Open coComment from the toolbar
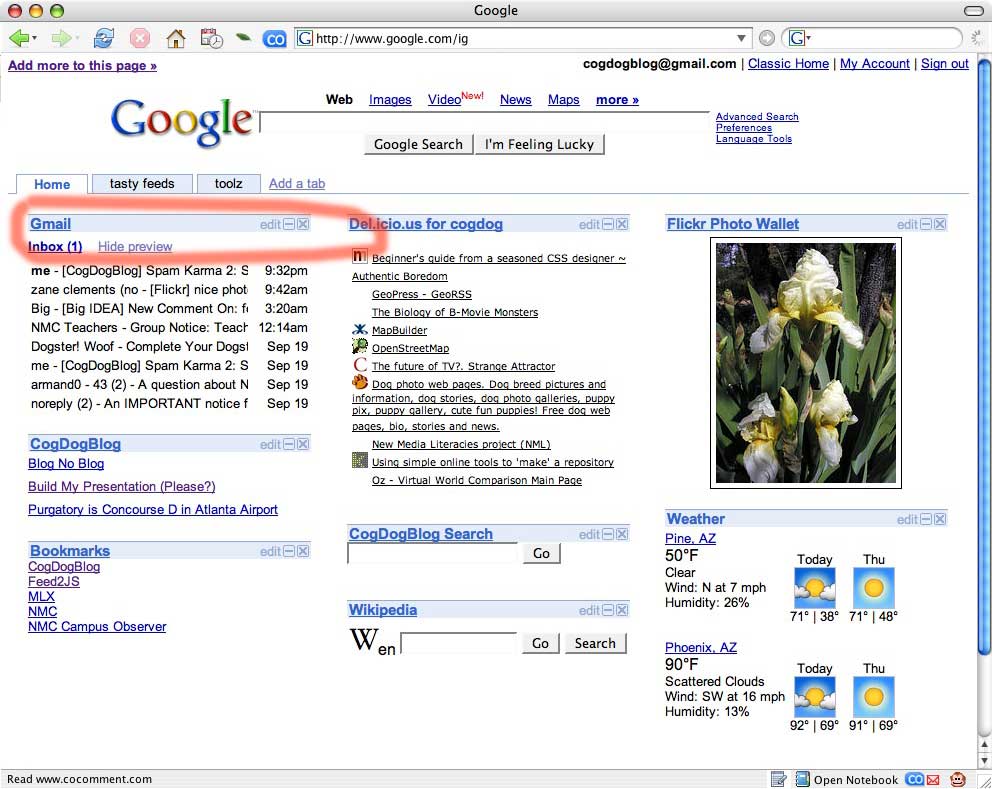This screenshot has height=789, width=992. pos(274,37)
